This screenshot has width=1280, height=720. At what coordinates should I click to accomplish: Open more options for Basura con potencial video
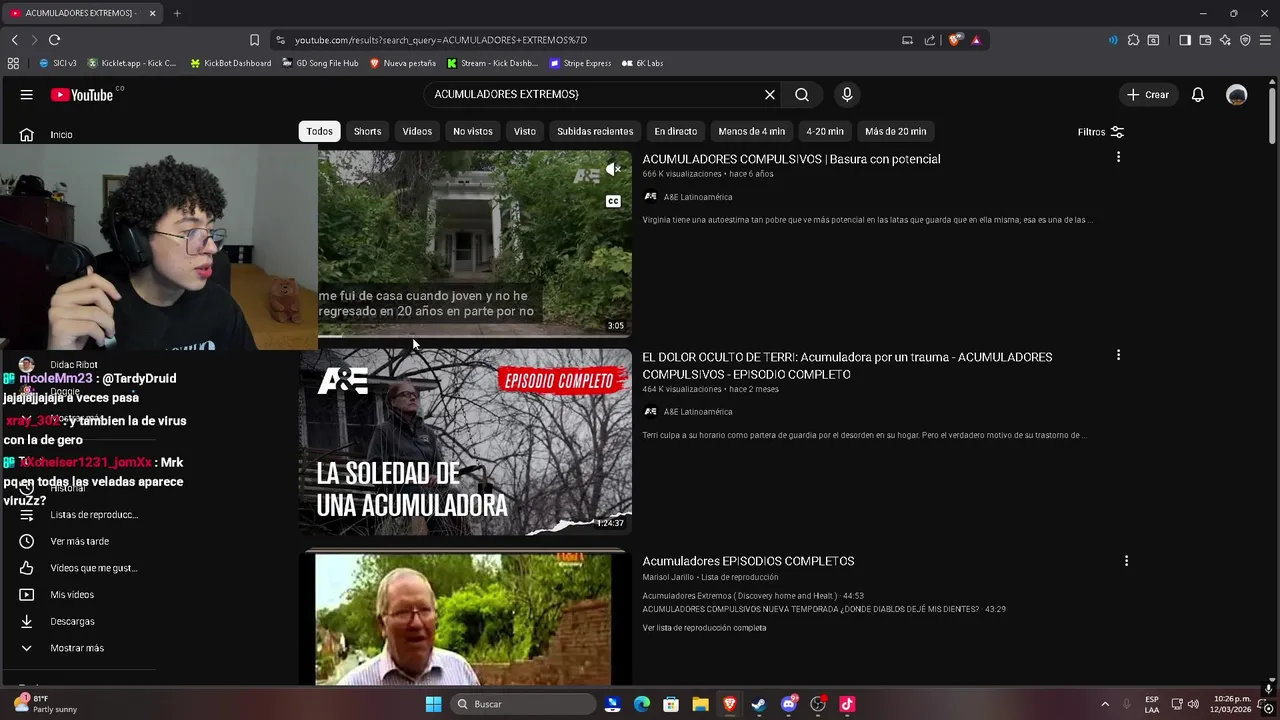coord(1118,157)
